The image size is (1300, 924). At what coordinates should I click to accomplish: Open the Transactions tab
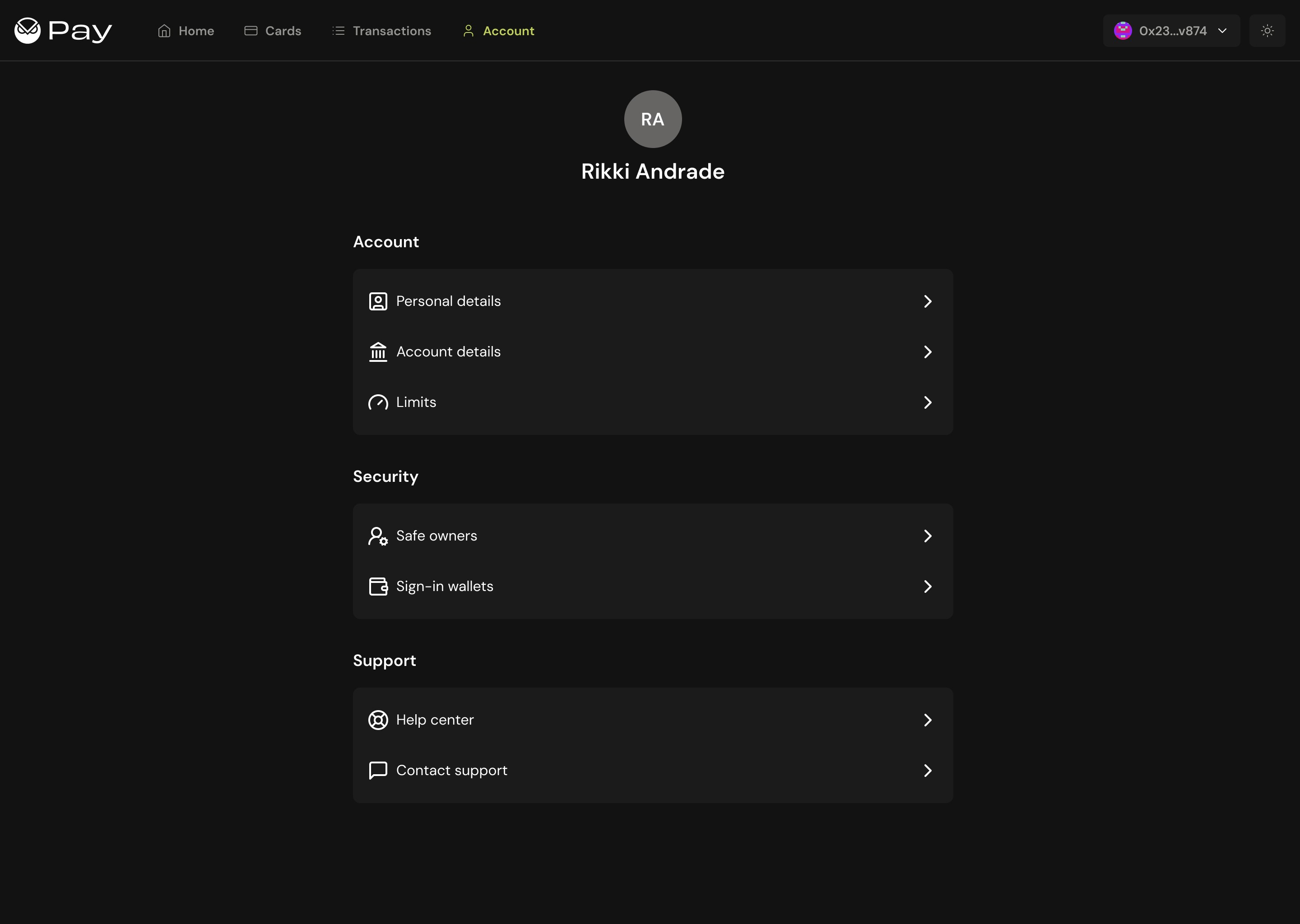click(381, 31)
